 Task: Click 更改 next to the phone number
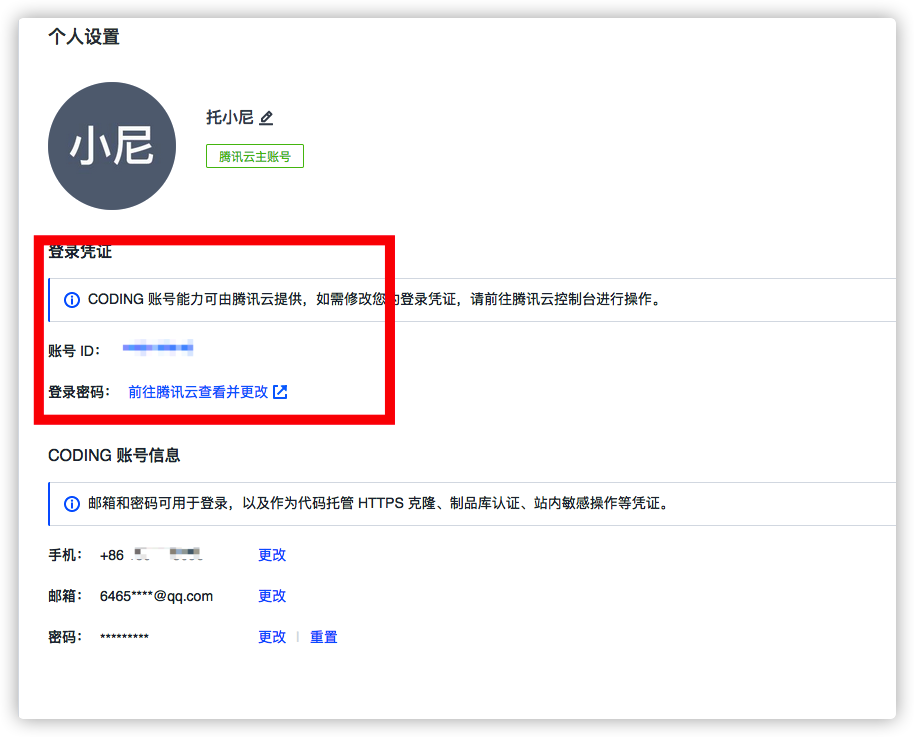[x=272, y=555]
